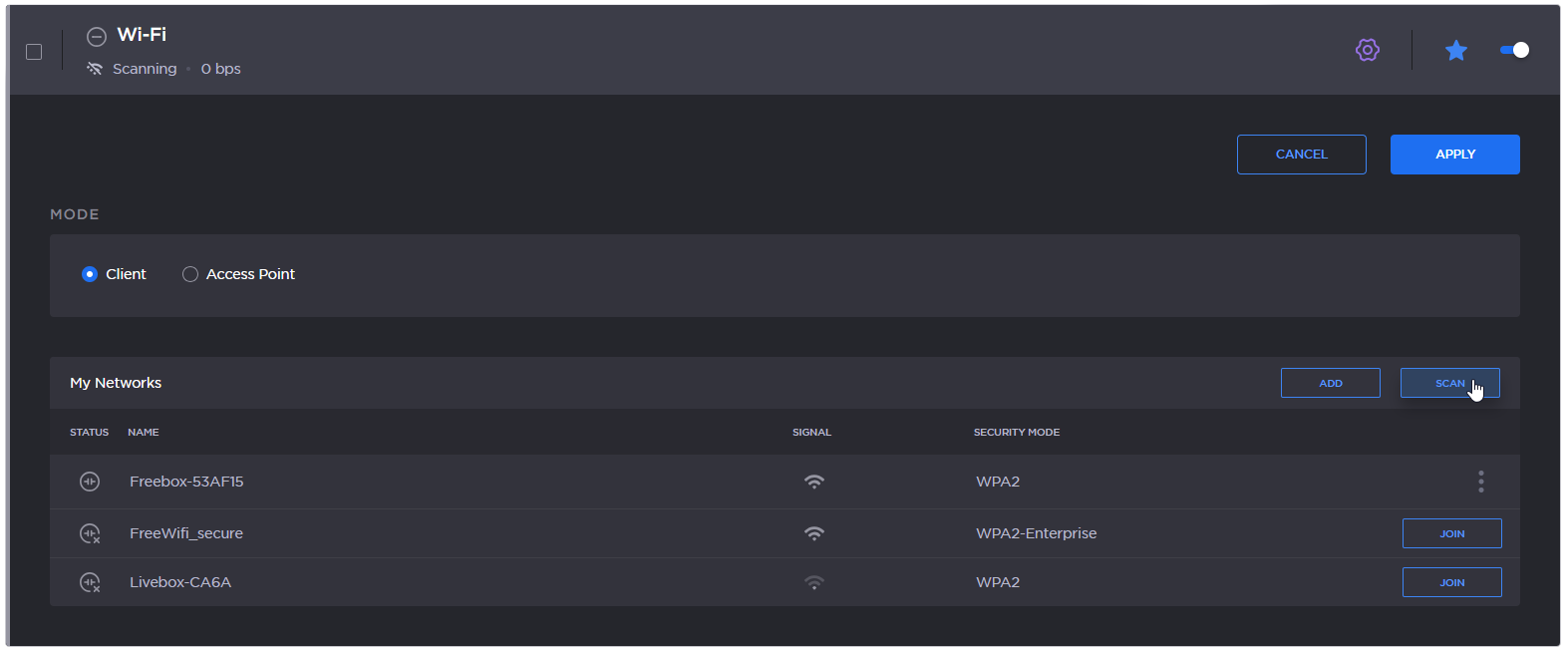Click the Freebox-53AF15 signal strength icon
The image size is (1568, 652).
click(814, 482)
